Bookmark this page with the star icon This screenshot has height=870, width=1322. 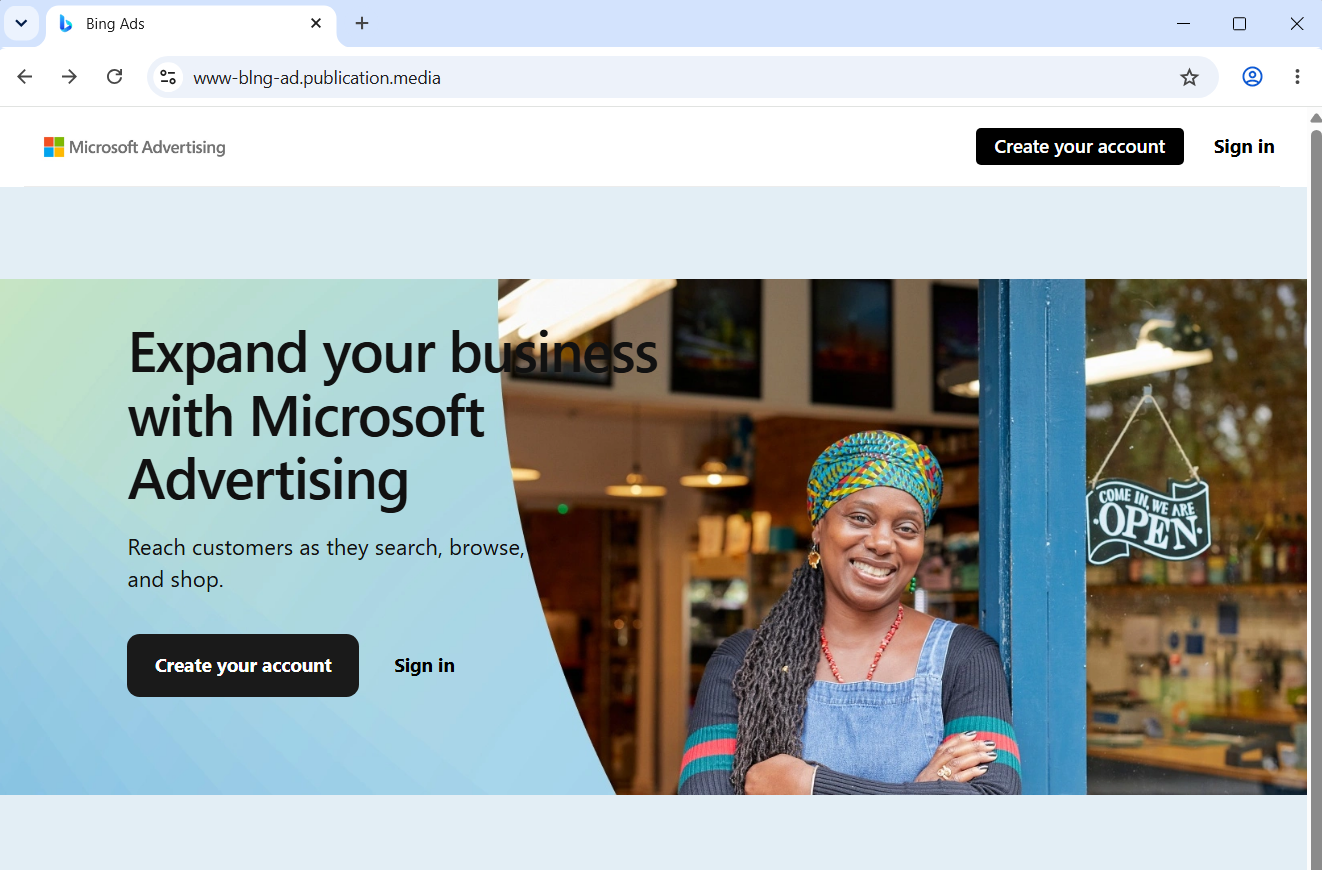(x=1189, y=77)
